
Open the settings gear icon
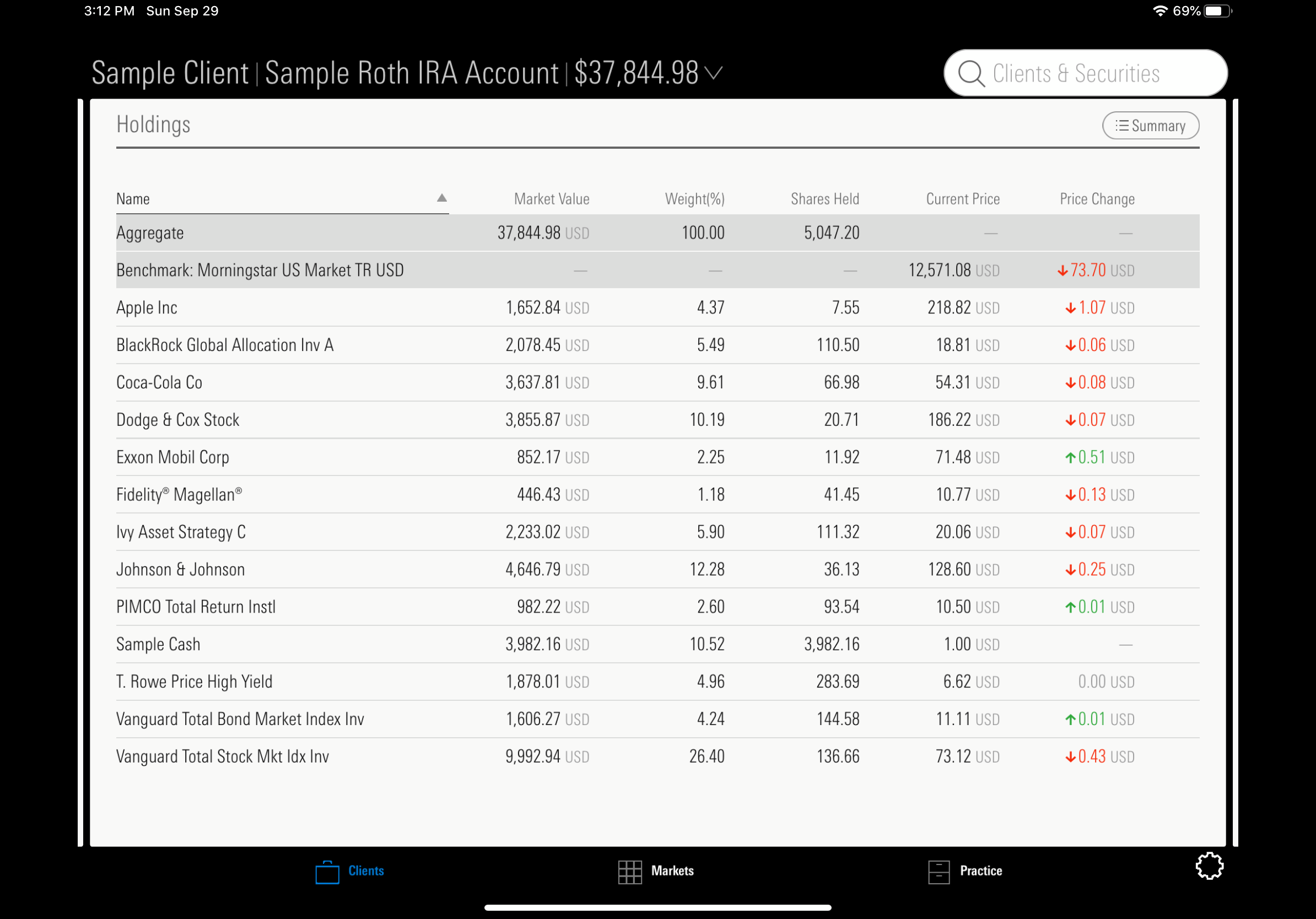tap(1210, 866)
